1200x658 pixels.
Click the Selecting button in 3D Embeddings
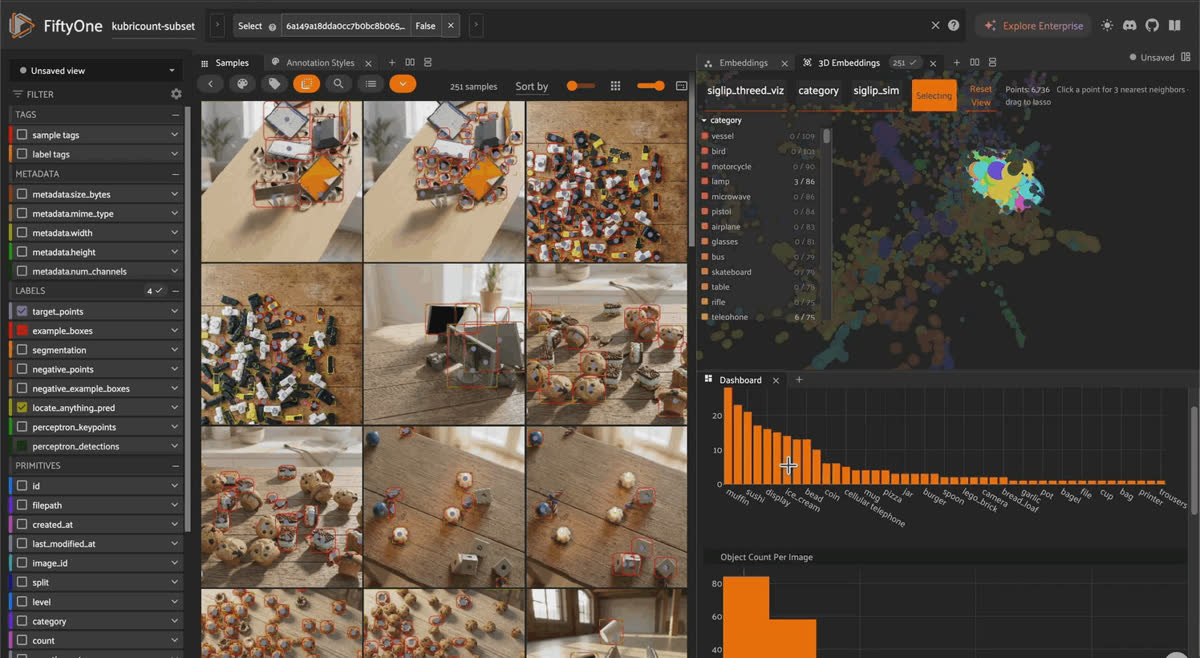[x=934, y=96]
